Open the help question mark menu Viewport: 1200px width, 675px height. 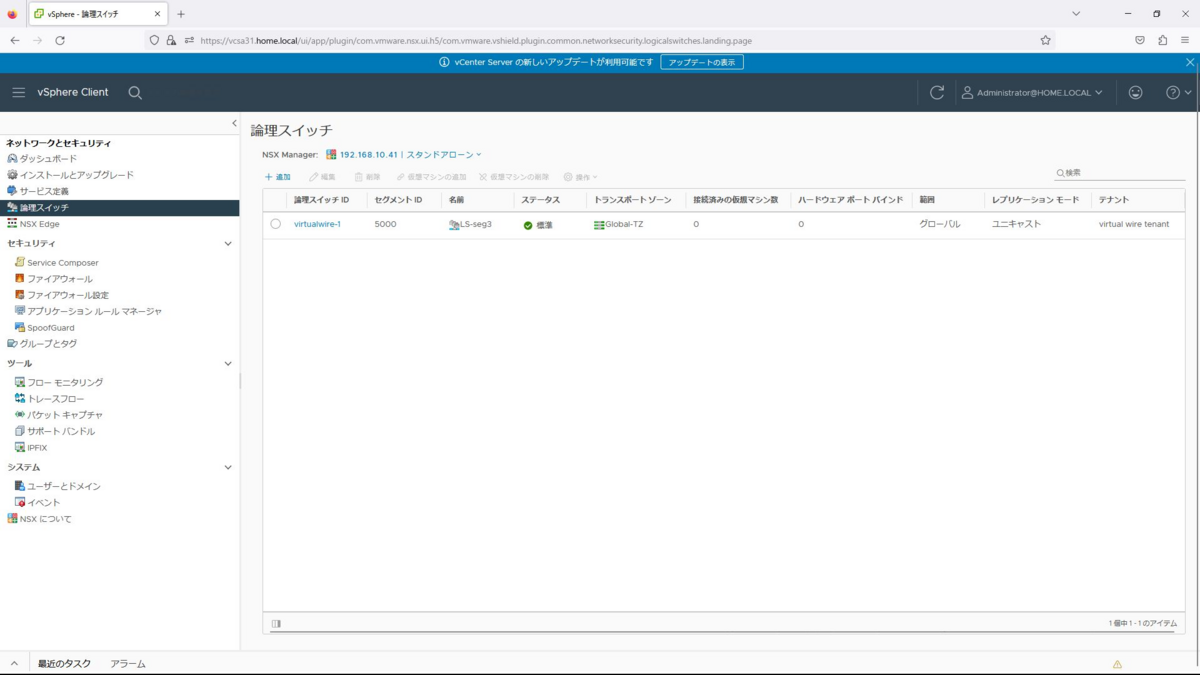1179,92
